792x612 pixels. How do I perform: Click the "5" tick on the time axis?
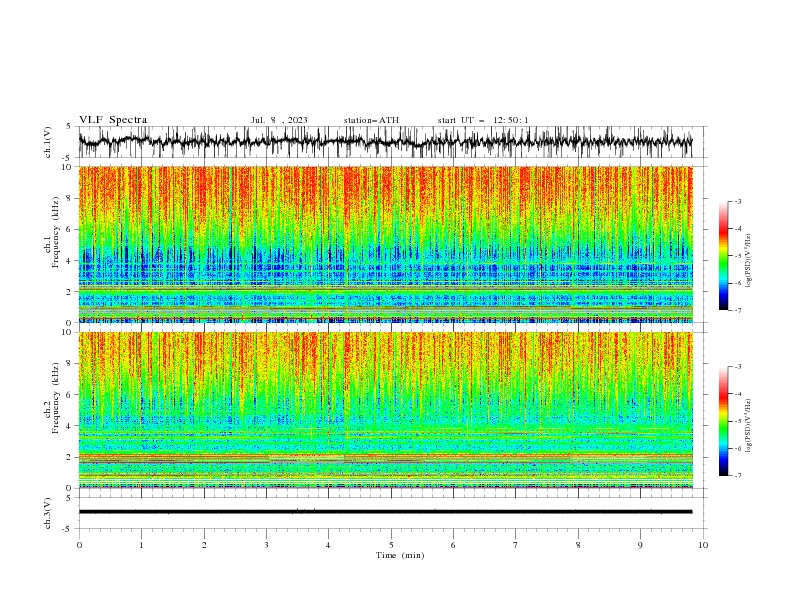tap(391, 545)
